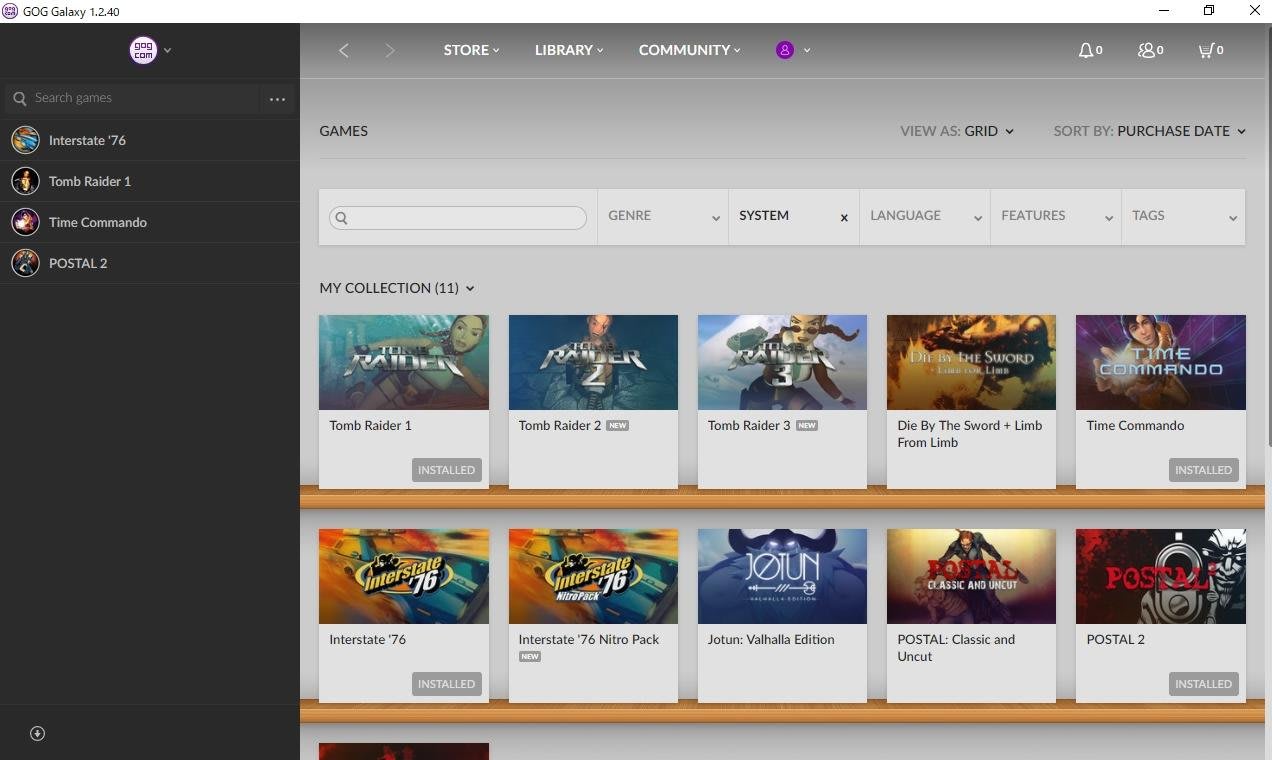Change the View As: Grid option
This screenshot has height=760, width=1272.
[x=957, y=131]
